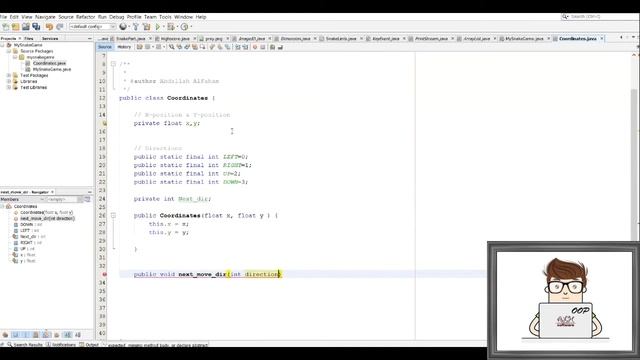Click the search magnifier icon in Search box

[x=565, y=17]
